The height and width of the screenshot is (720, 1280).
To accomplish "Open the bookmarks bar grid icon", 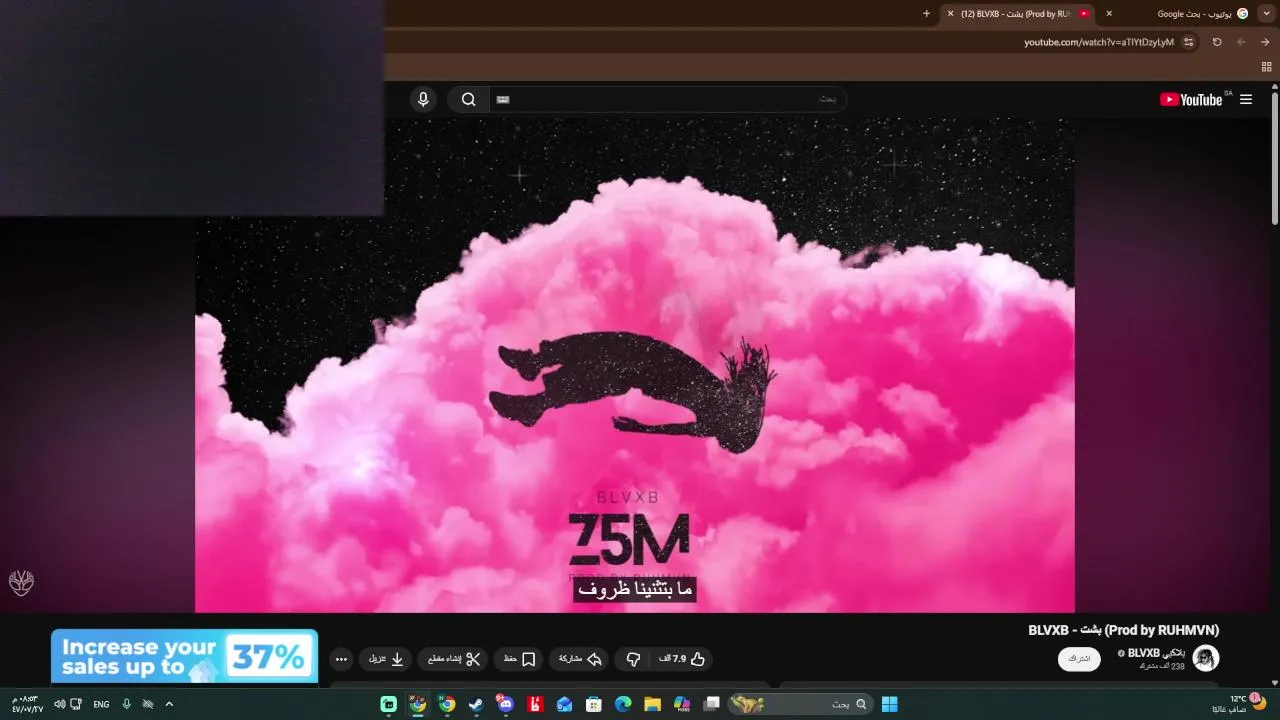I will pos(1266,67).
